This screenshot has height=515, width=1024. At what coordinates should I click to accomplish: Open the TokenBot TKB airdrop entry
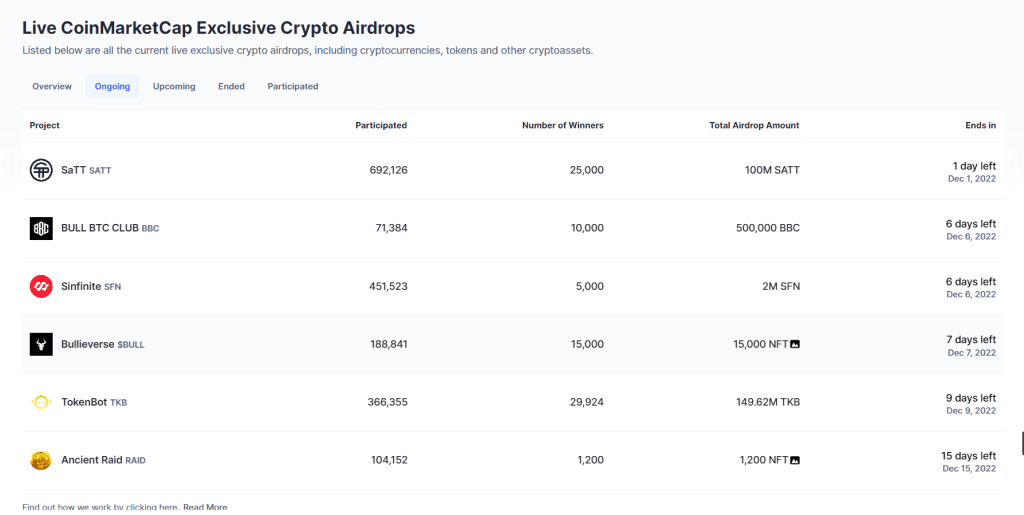(94, 402)
